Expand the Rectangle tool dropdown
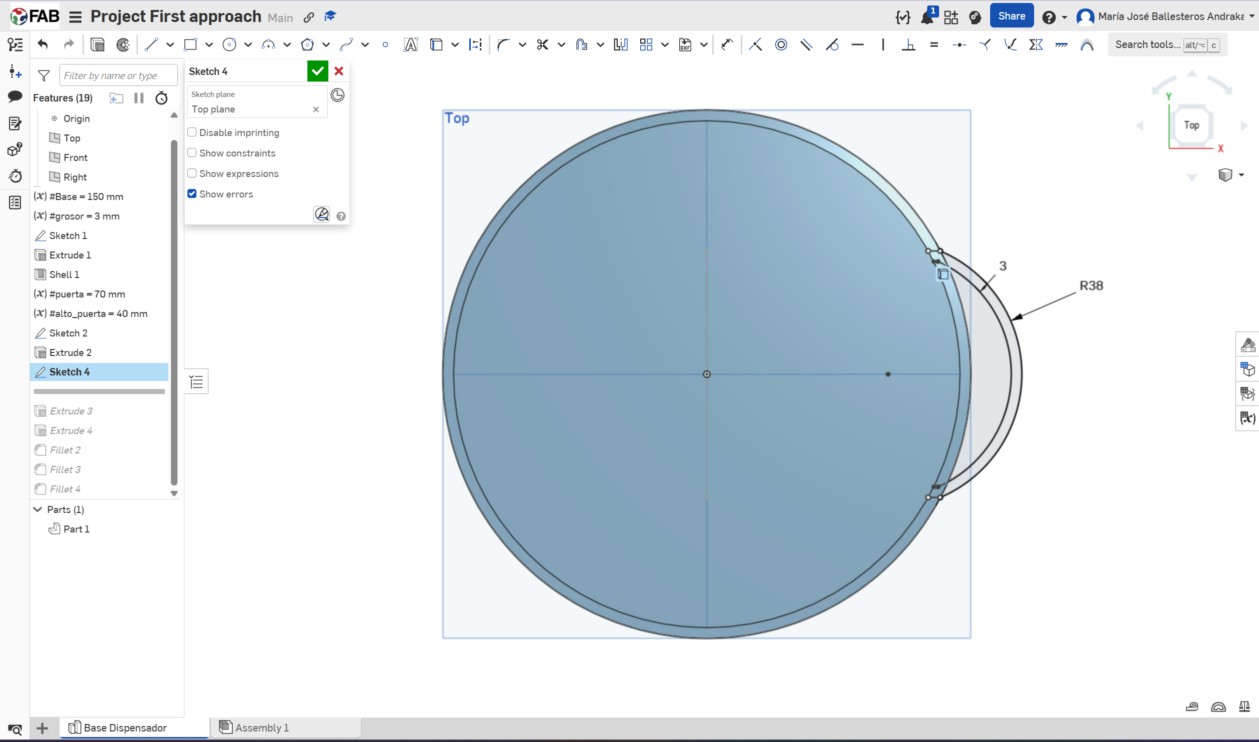 (x=209, y=44)
